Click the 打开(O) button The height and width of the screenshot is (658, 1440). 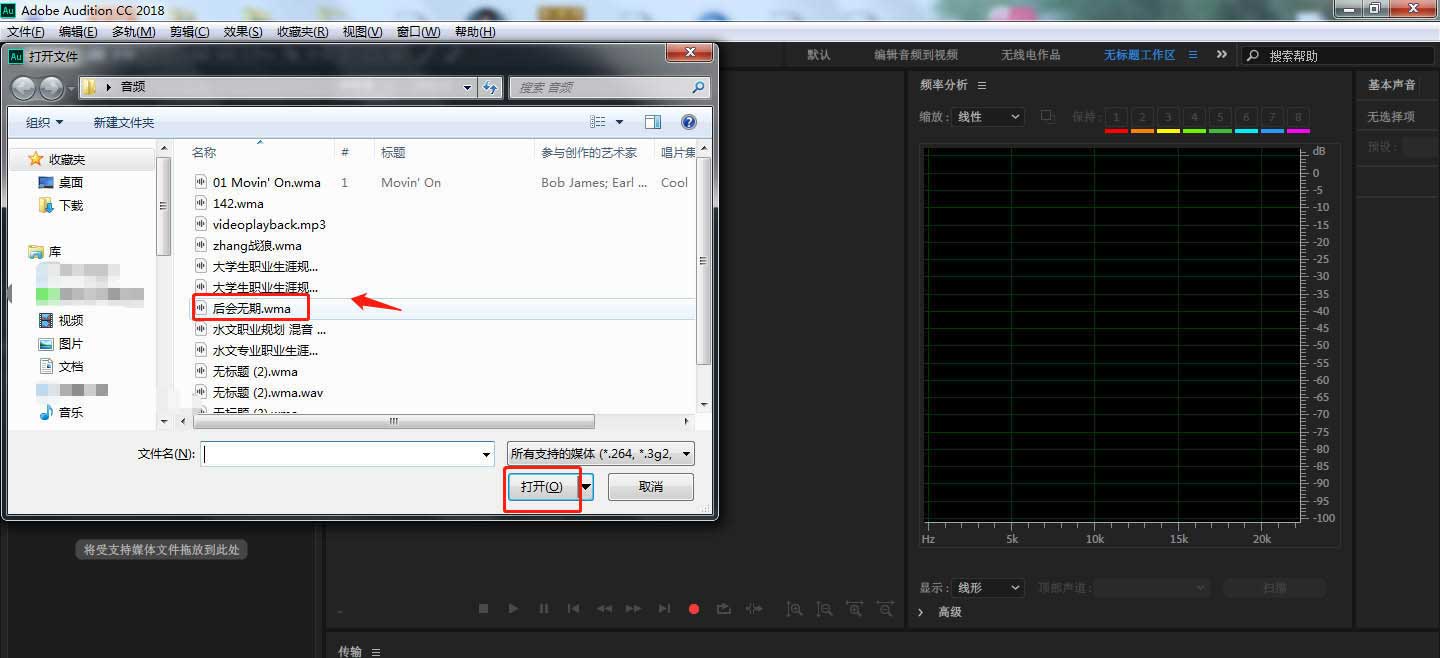pyautogui.click(x=542, y=486)
